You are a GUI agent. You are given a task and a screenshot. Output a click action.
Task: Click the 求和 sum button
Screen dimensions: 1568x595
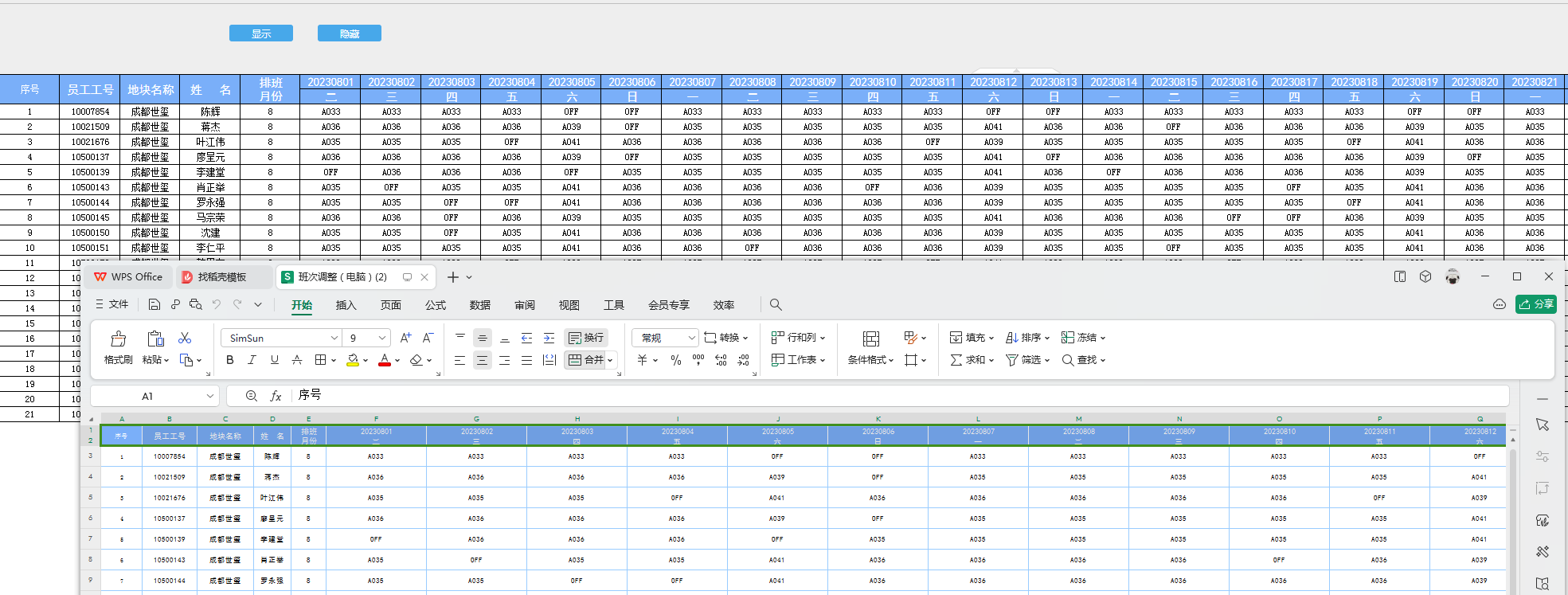point(972,360)
